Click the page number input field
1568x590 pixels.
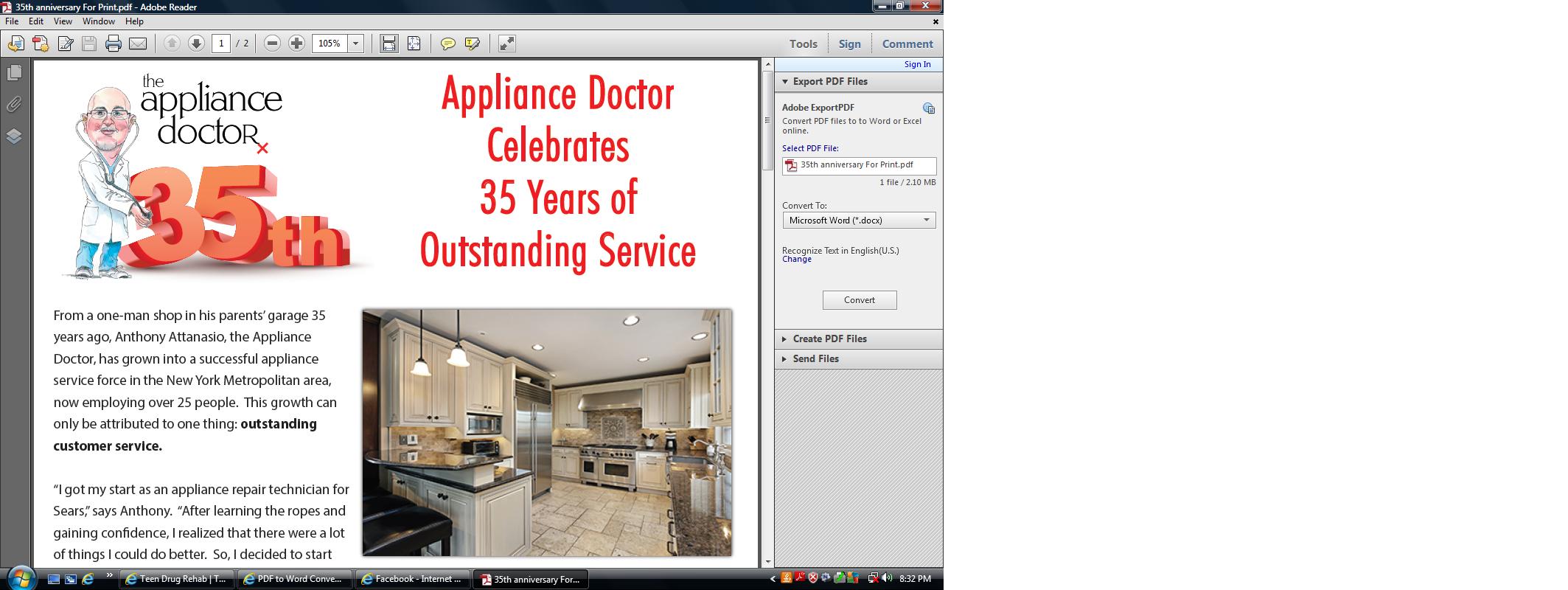tap(221, 44)
